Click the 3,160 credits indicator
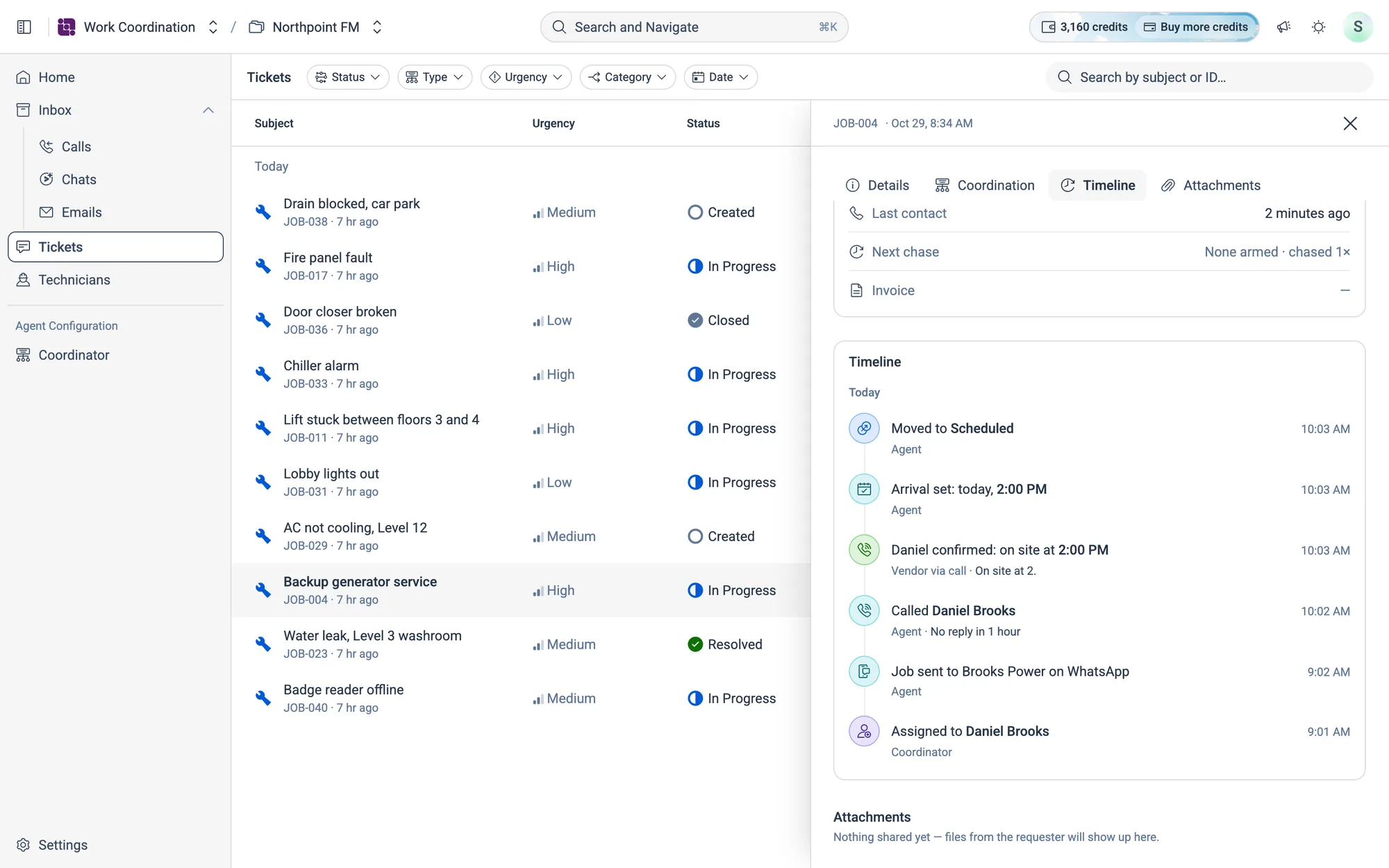 (1084, 27)
